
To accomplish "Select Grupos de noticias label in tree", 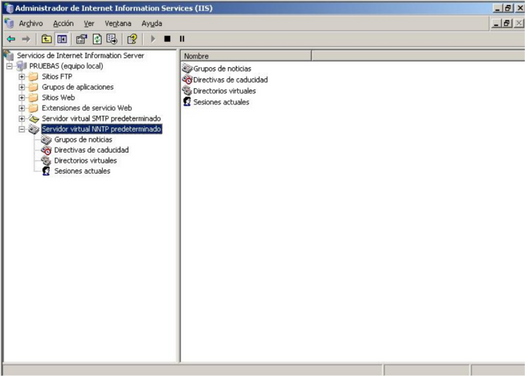I will click(x=83, y=140).
